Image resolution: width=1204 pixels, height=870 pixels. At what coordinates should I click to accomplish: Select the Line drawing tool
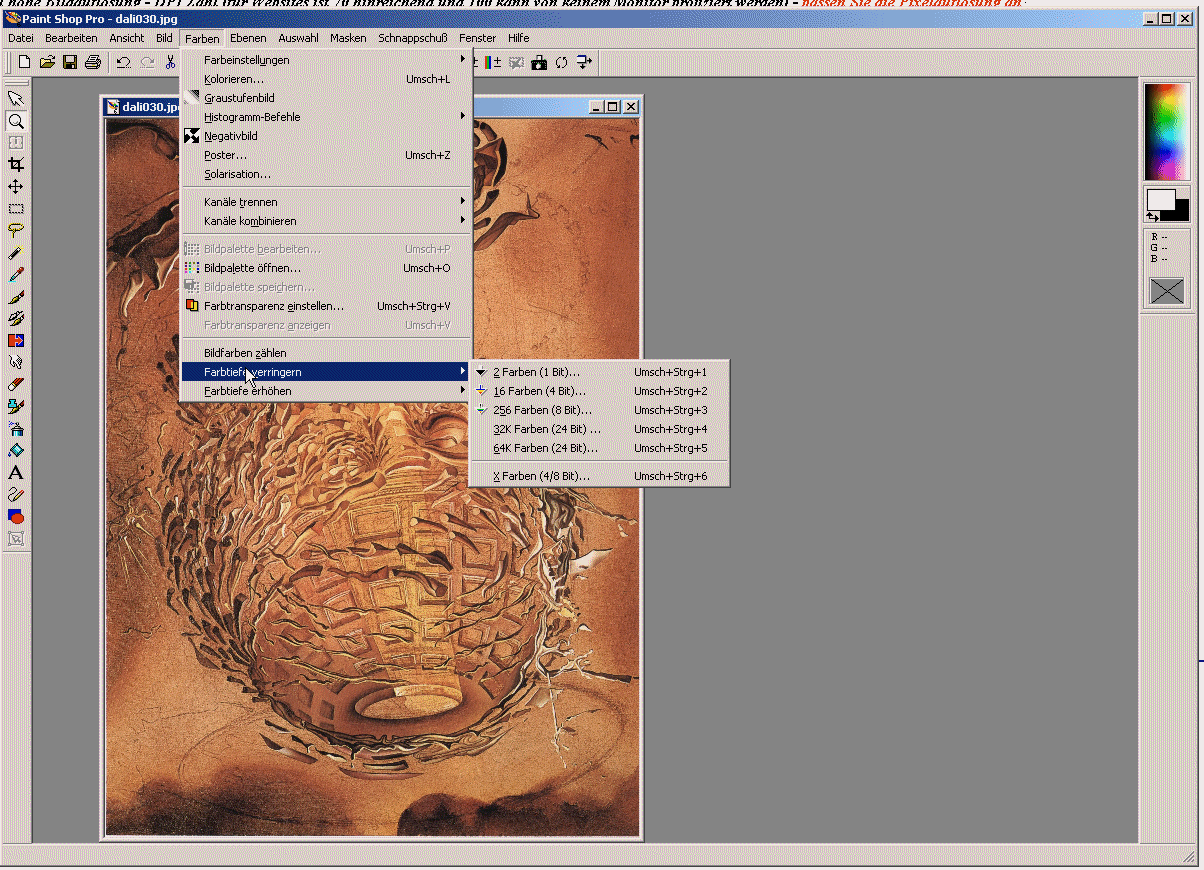coord(16,494)
